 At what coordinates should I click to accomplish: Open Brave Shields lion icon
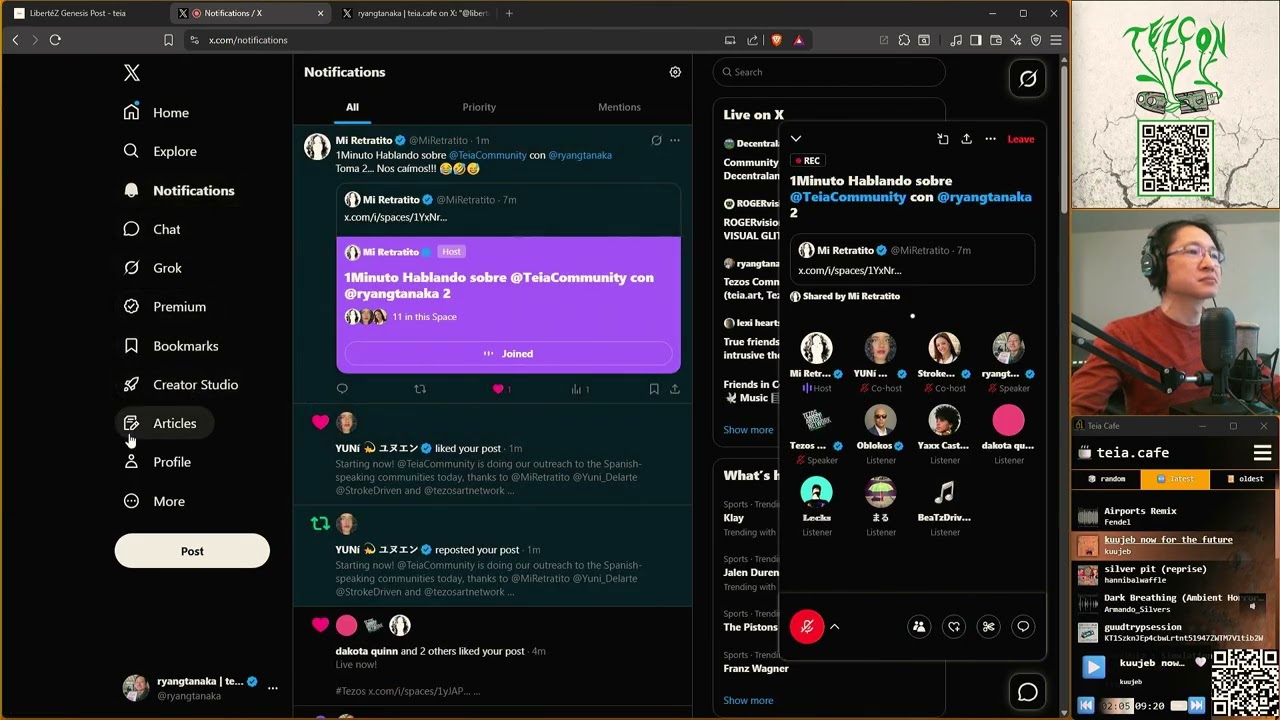pyautogui.click(x=777, y=40)
